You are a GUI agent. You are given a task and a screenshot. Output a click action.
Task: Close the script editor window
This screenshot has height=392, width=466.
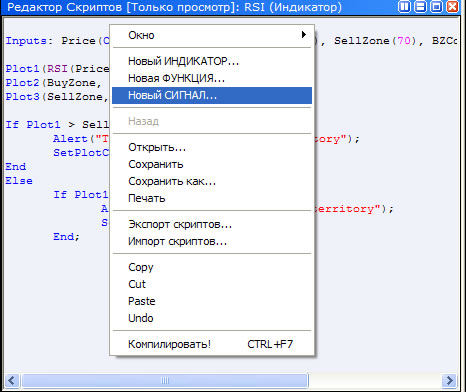(453, 7)
